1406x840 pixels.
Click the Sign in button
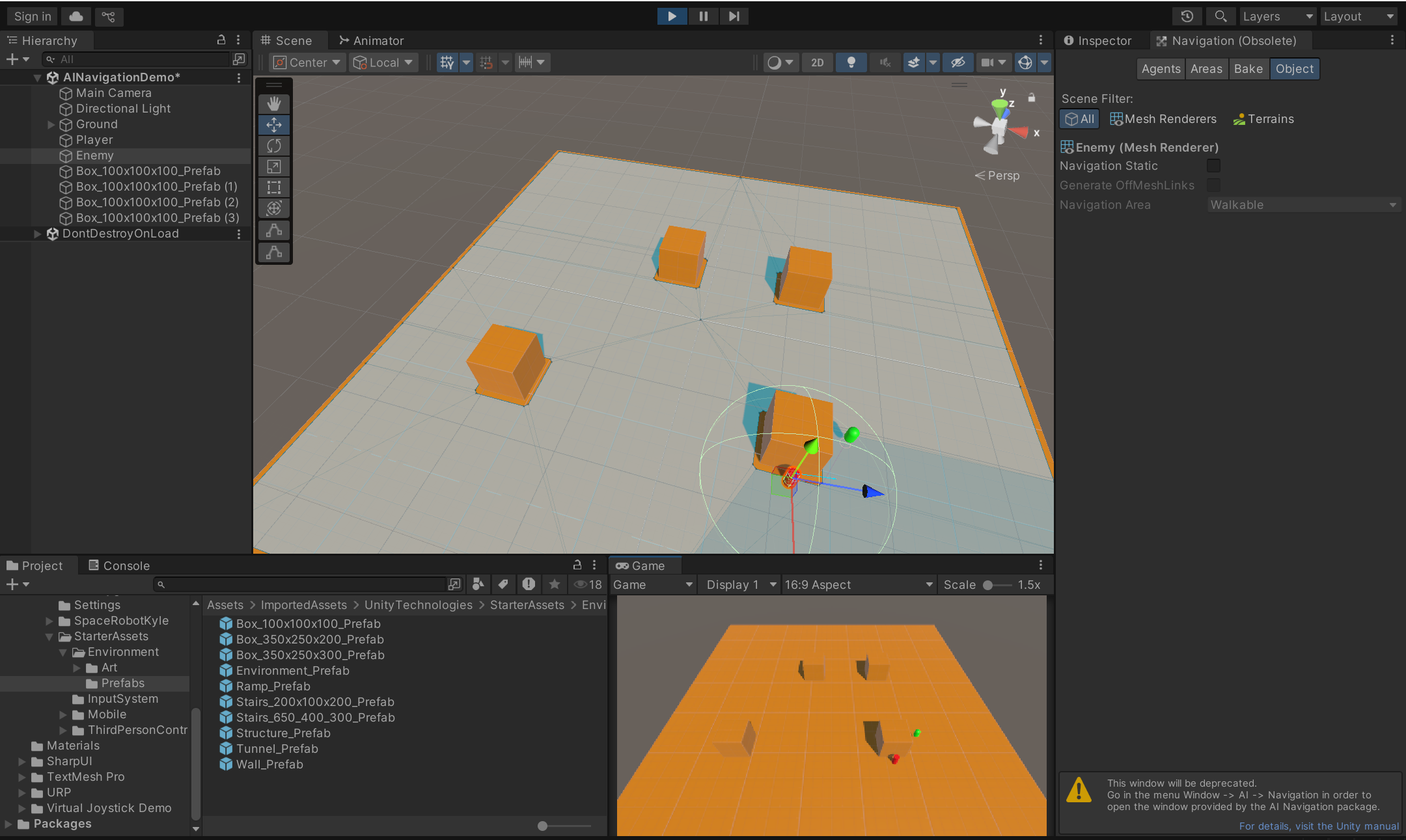(31, 16)
